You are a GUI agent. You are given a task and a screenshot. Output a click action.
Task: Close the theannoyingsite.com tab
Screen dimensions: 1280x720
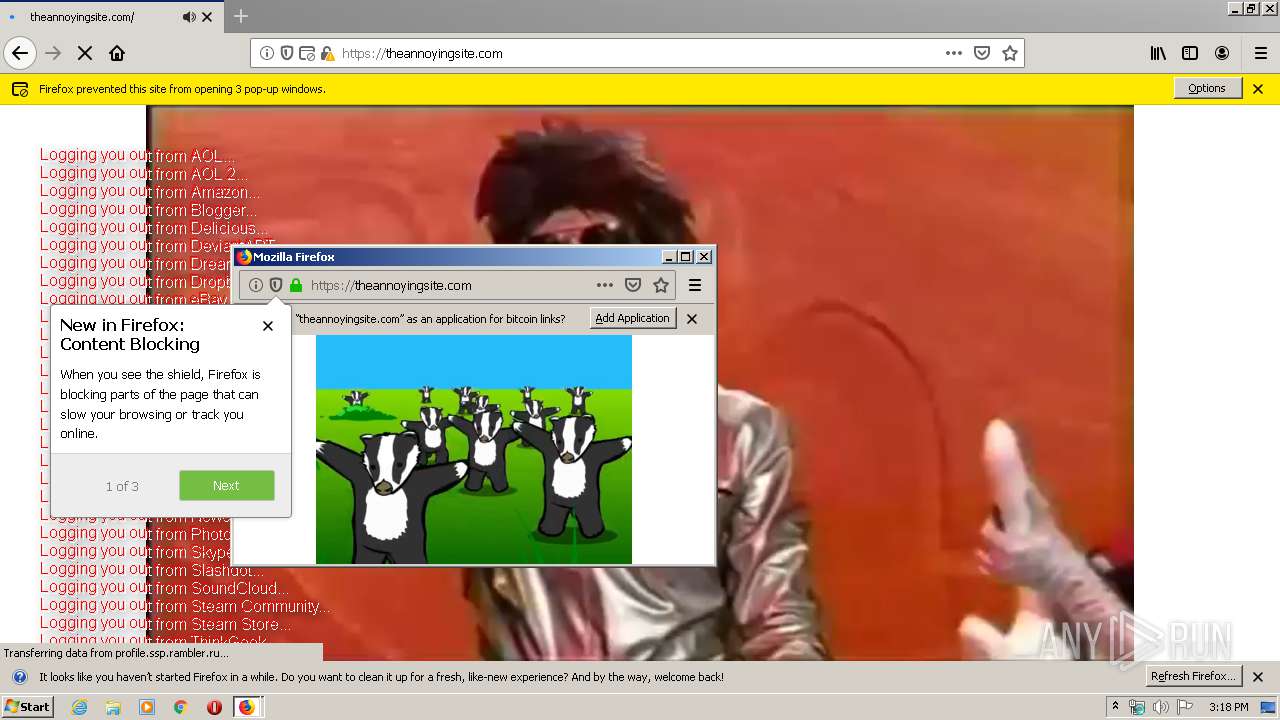pyautogui.click(x=207, y=17)
